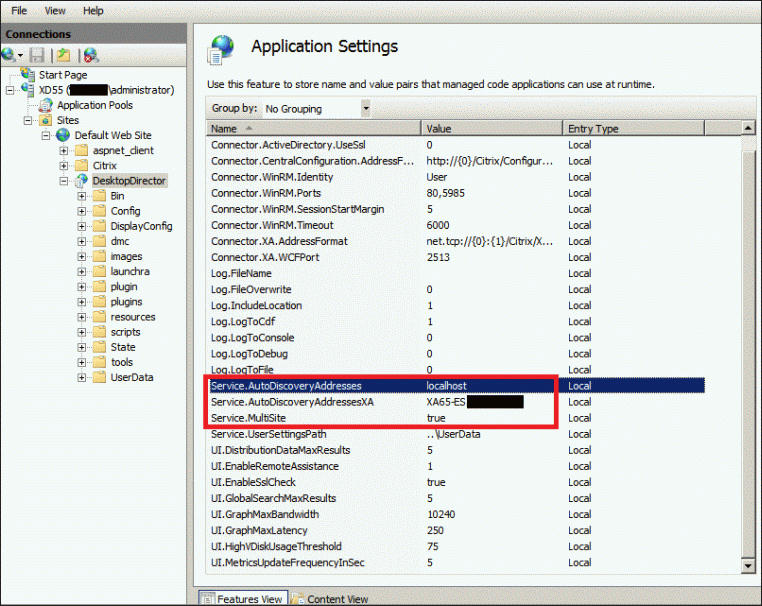The height and width of the screenshot is (606, 762).
Task: Open the File menu
Action: click(x=19, y=11)
